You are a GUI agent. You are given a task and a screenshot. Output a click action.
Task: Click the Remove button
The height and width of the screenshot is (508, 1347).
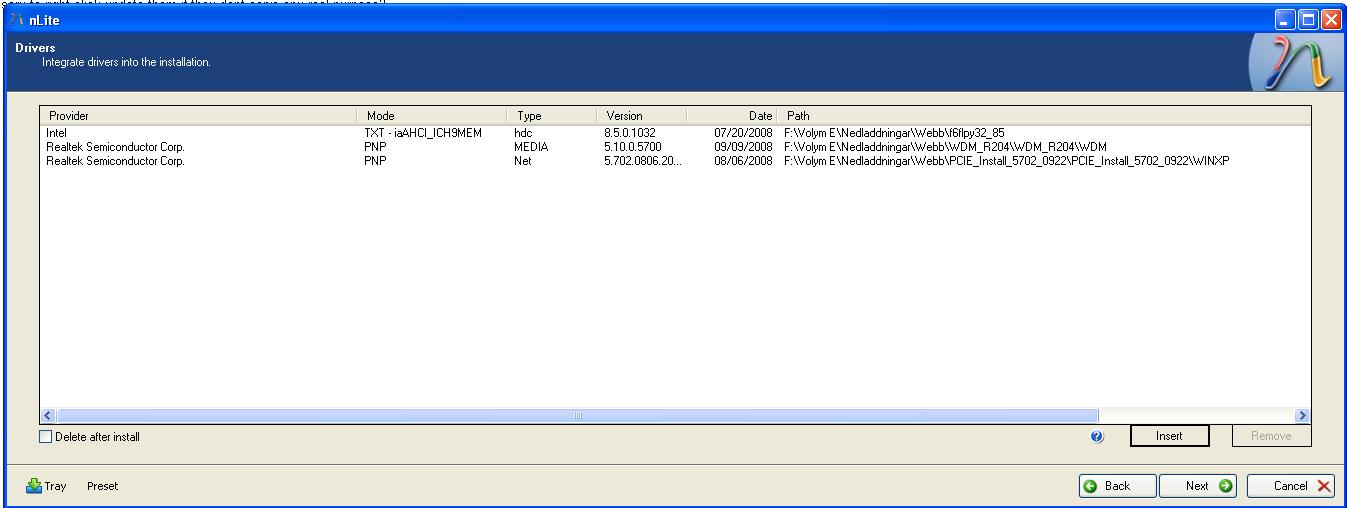coord(1271,436)
